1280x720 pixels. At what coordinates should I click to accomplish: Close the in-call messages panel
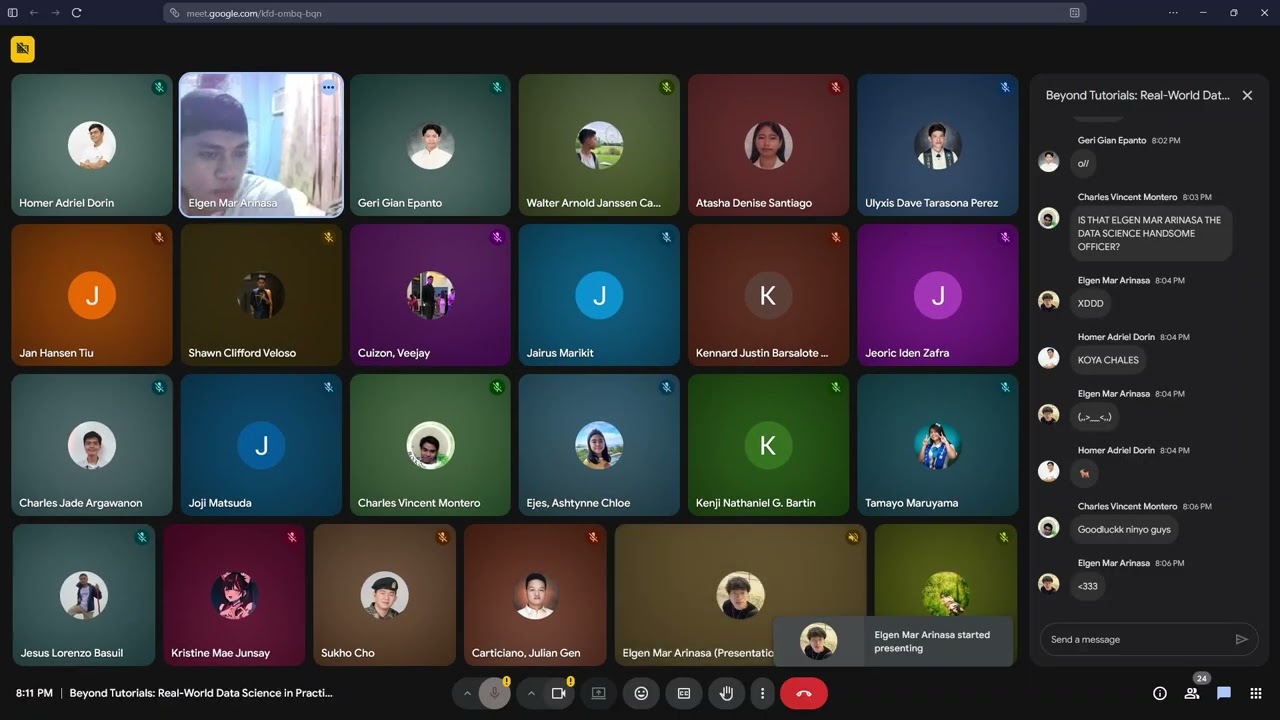[x=1247, y=95]
